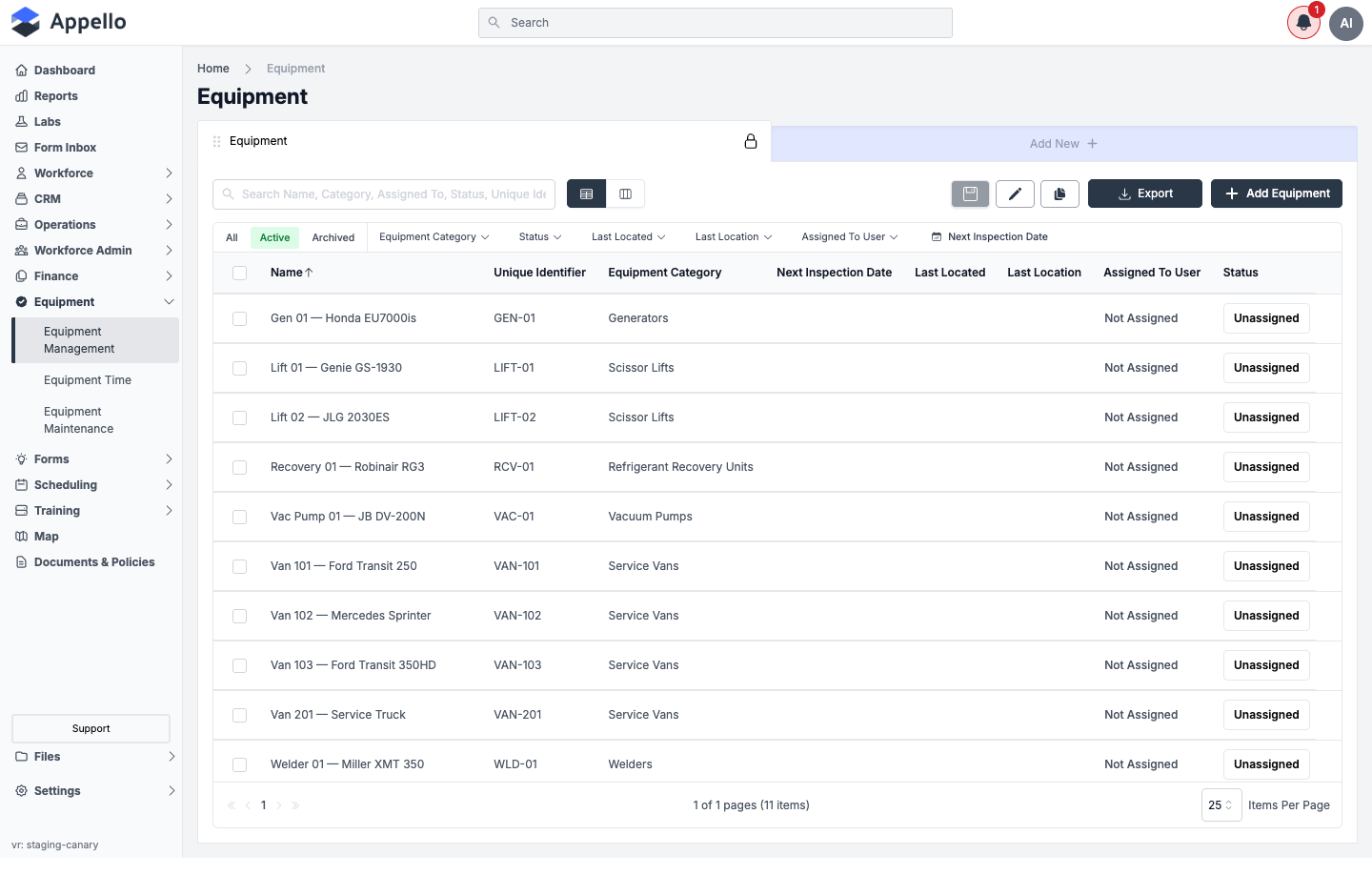Check the Van 103 — Ford Transit 350HD row
1372x875 pixels.
pos(240,665)
